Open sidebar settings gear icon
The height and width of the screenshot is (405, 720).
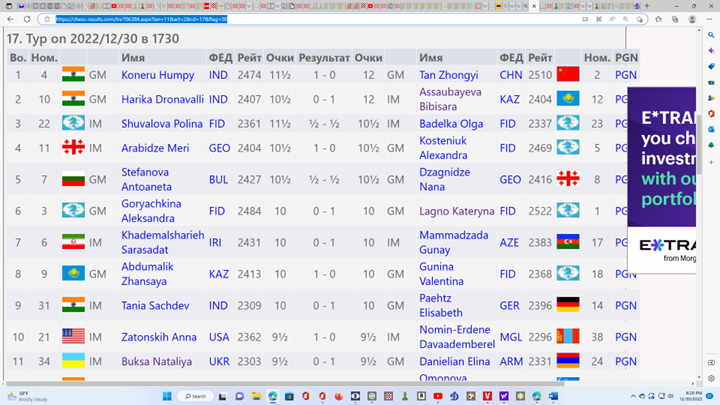[711, 379]
